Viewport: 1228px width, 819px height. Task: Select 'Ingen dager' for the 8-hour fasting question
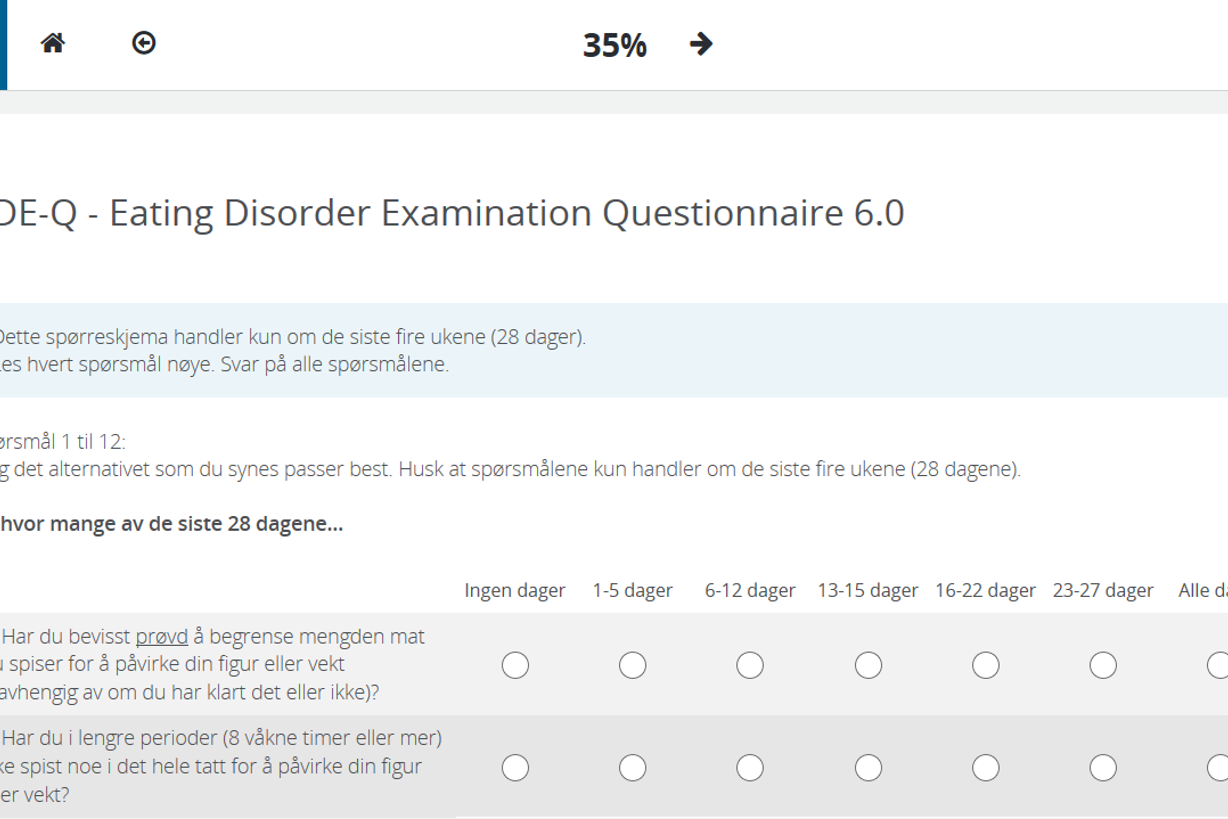click(515, 767)
